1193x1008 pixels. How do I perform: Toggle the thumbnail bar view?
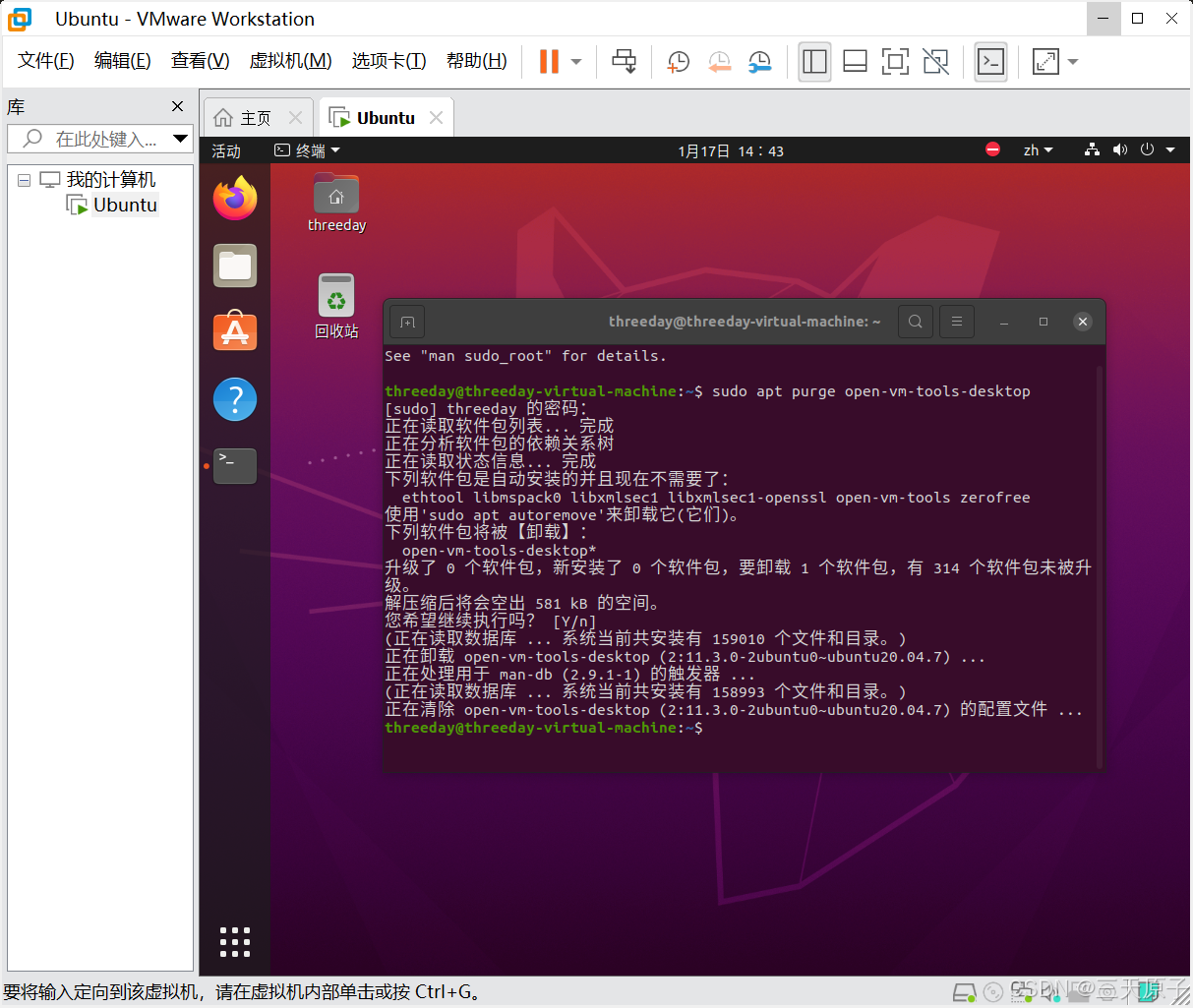pos(855,61)
